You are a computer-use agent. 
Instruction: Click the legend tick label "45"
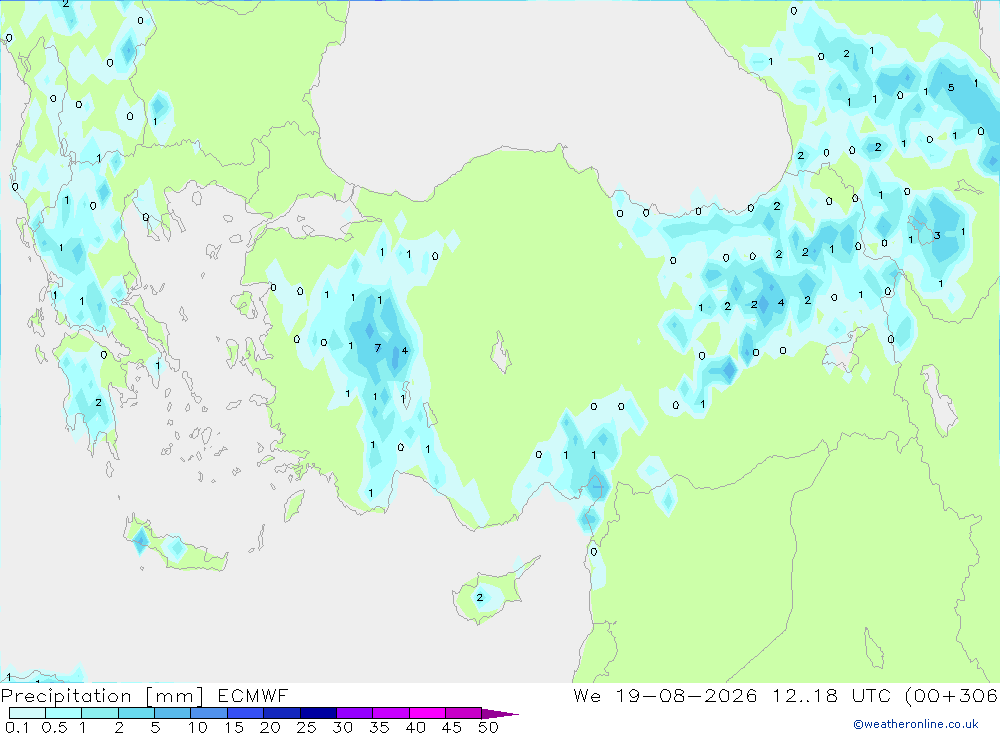point(452,727)
